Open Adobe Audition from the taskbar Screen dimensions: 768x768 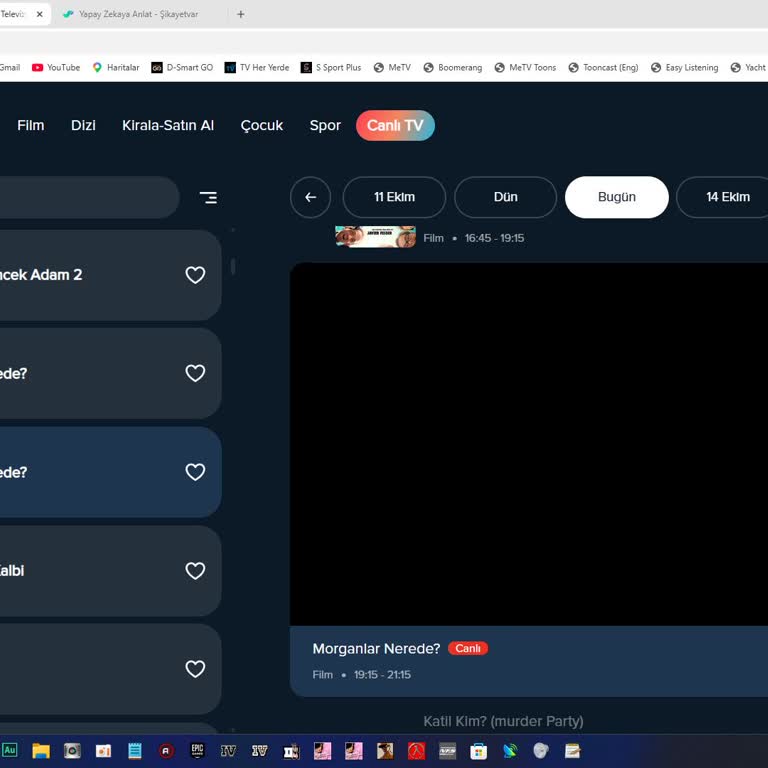tap(10, 750)
